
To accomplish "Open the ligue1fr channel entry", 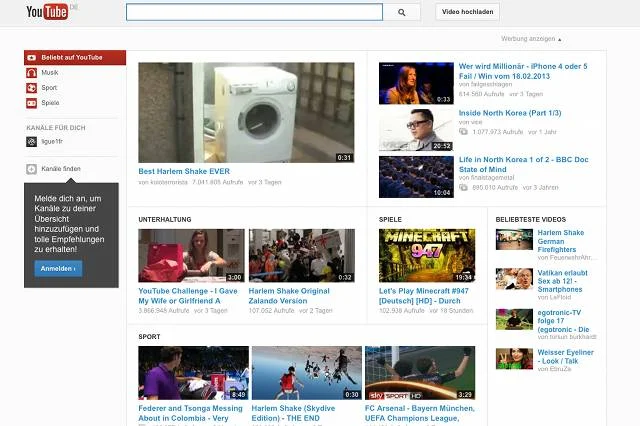I will (x=52, y=142).
